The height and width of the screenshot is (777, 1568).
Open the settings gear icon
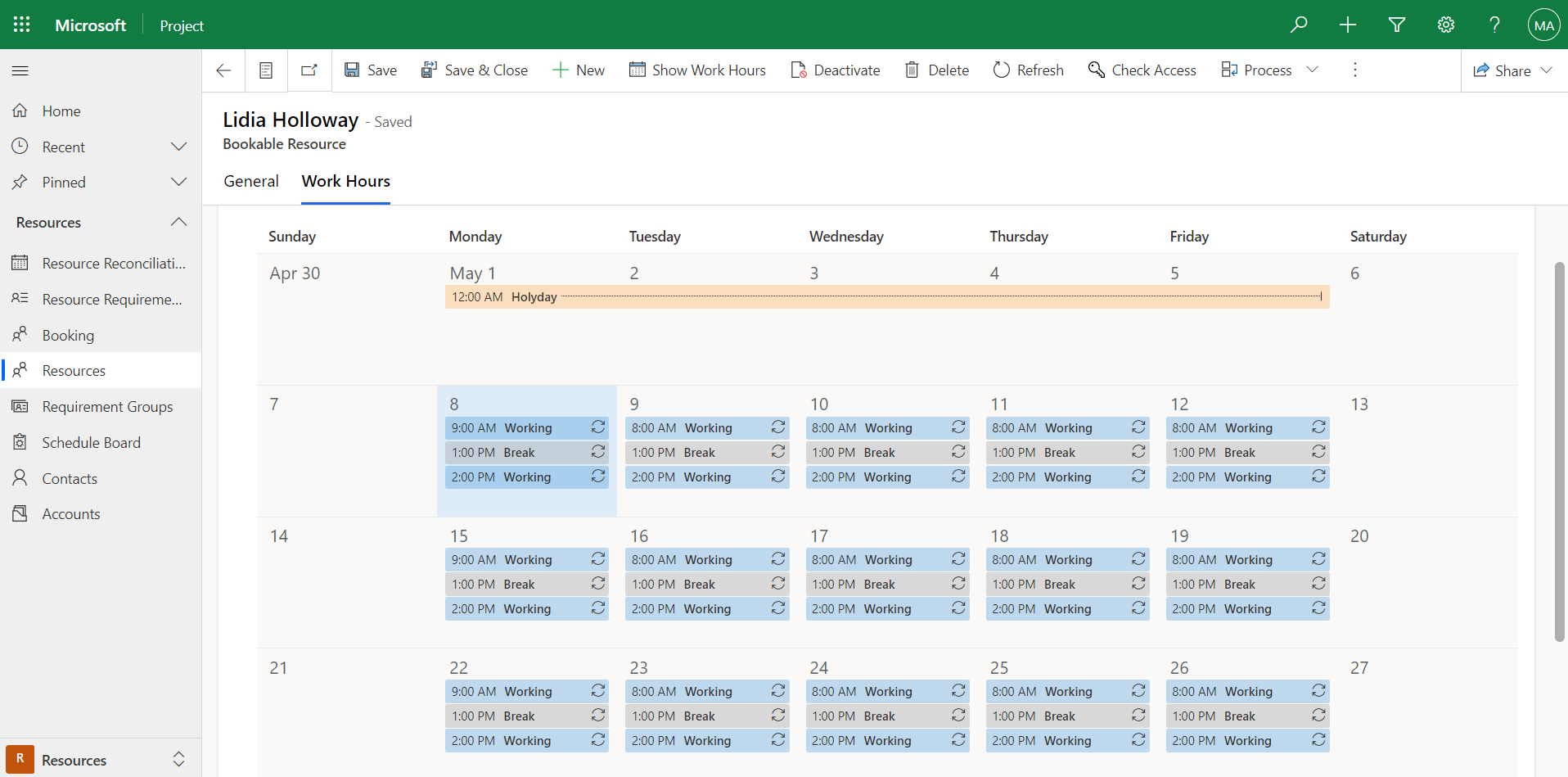(1446, 25)
